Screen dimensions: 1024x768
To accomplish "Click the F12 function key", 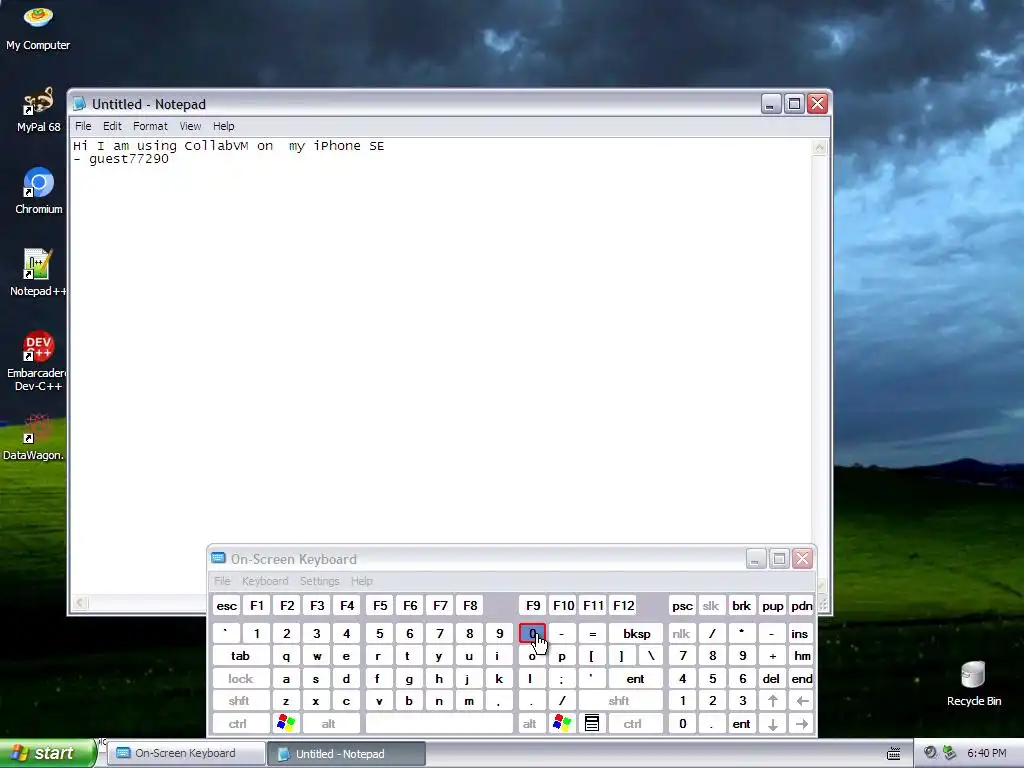I will click(x=624, y=605).
